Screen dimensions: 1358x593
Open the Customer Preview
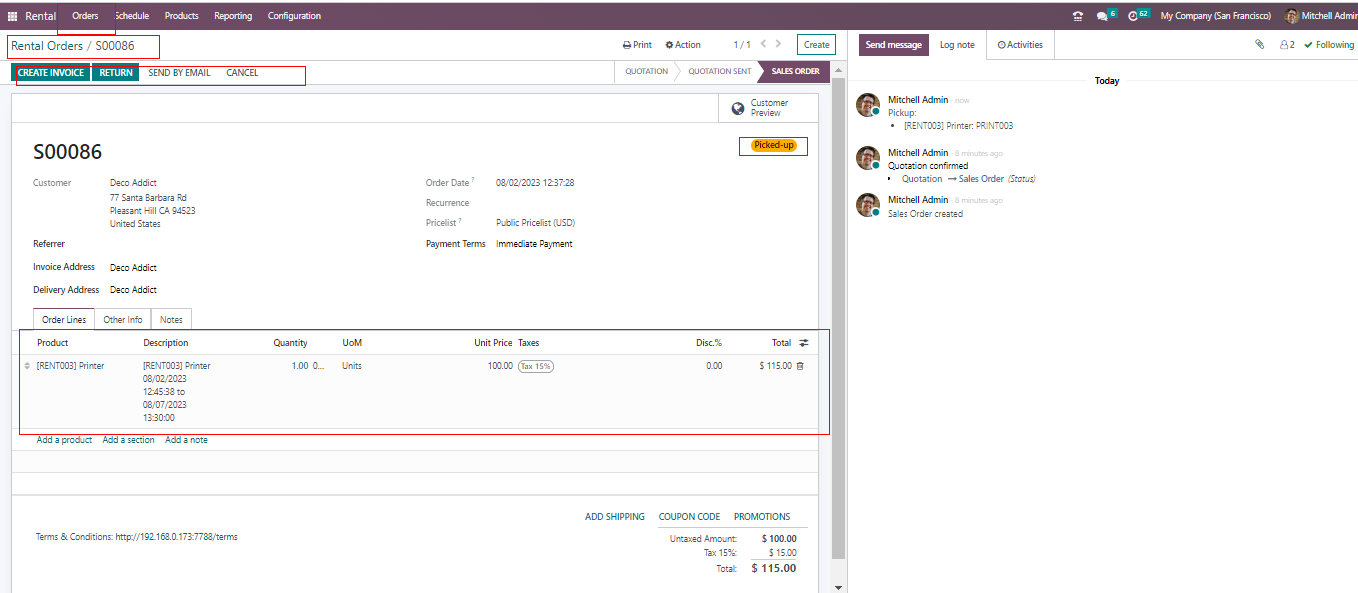pos(768,108)
